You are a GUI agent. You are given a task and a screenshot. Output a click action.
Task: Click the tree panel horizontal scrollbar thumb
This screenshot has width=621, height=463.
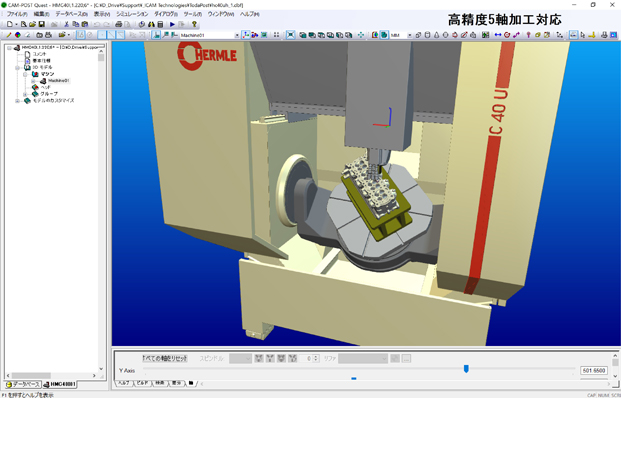pyautogui.click(x=31, y=375)
